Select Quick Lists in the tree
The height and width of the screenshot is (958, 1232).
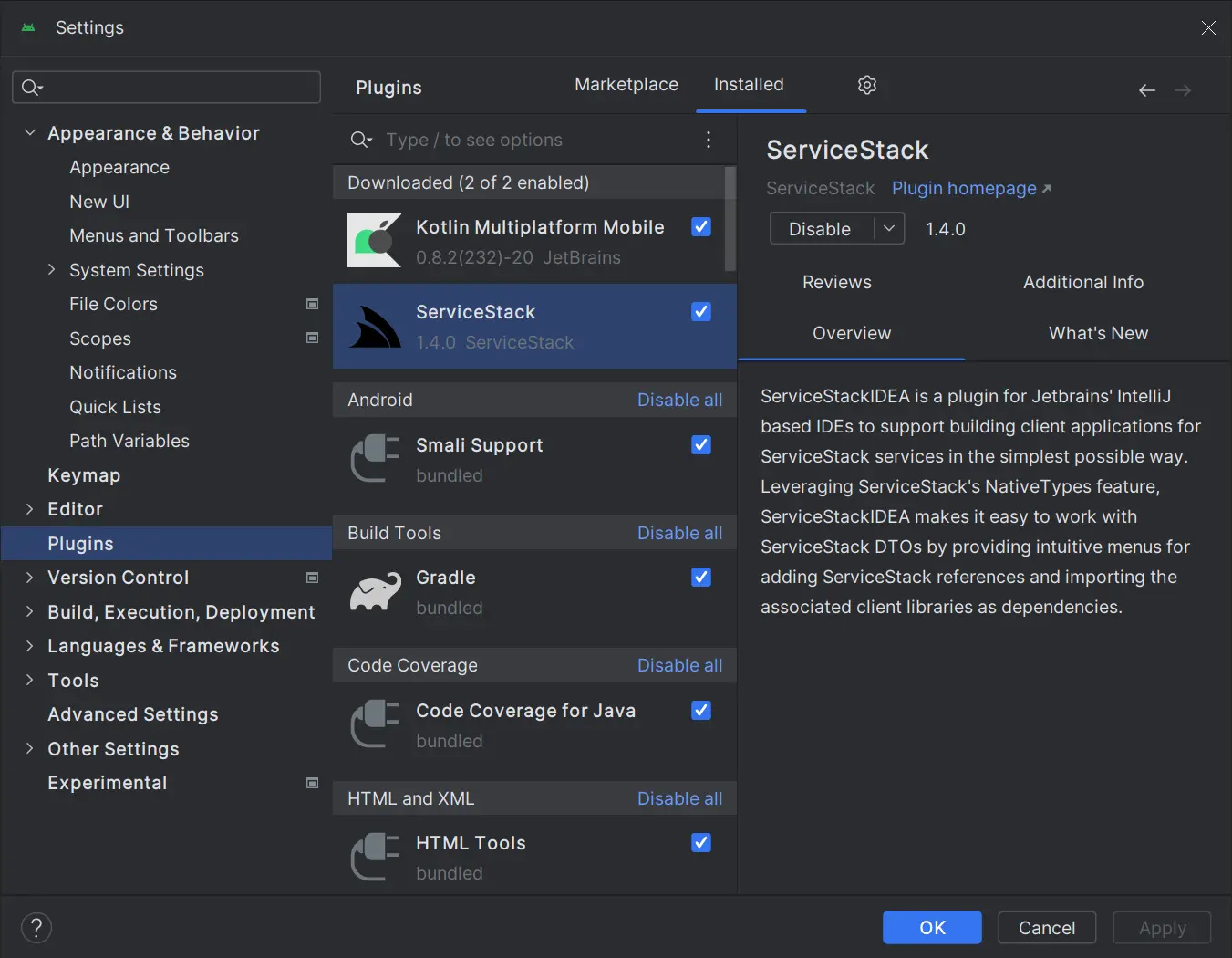click(x=115, y=407)
